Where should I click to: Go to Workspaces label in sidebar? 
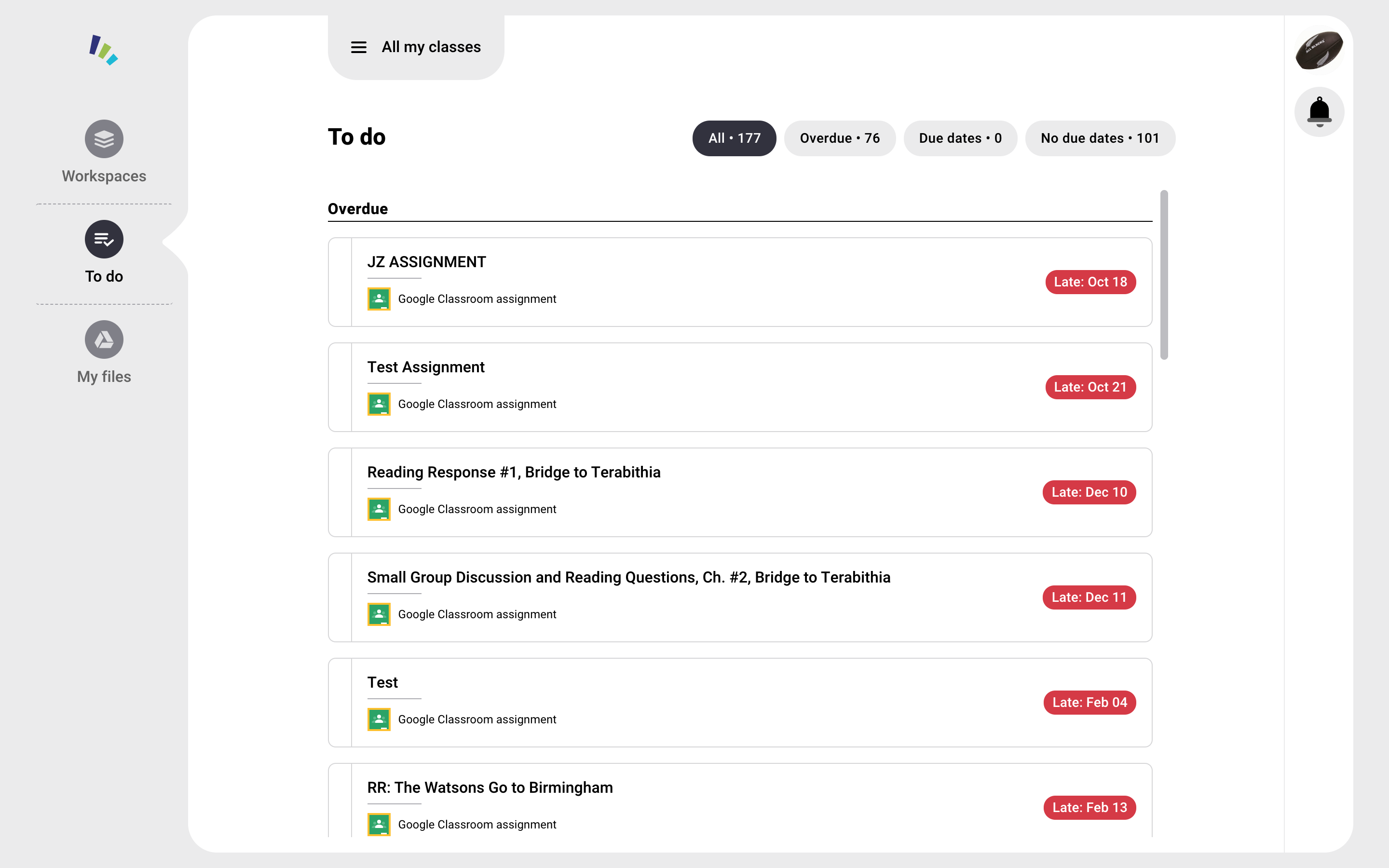point(104,176)
